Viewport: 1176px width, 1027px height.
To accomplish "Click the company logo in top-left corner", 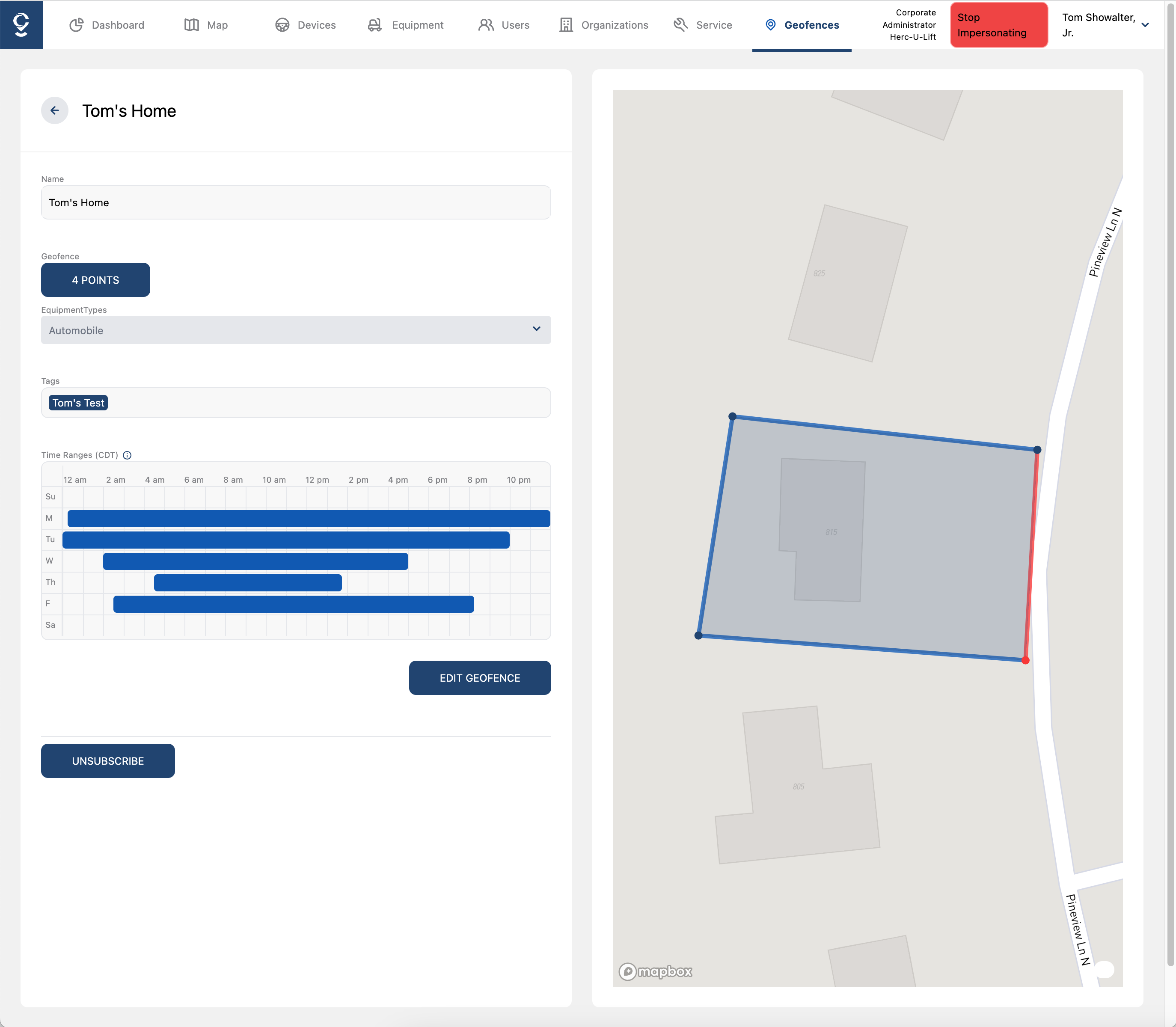I will (x=21, y=25).
